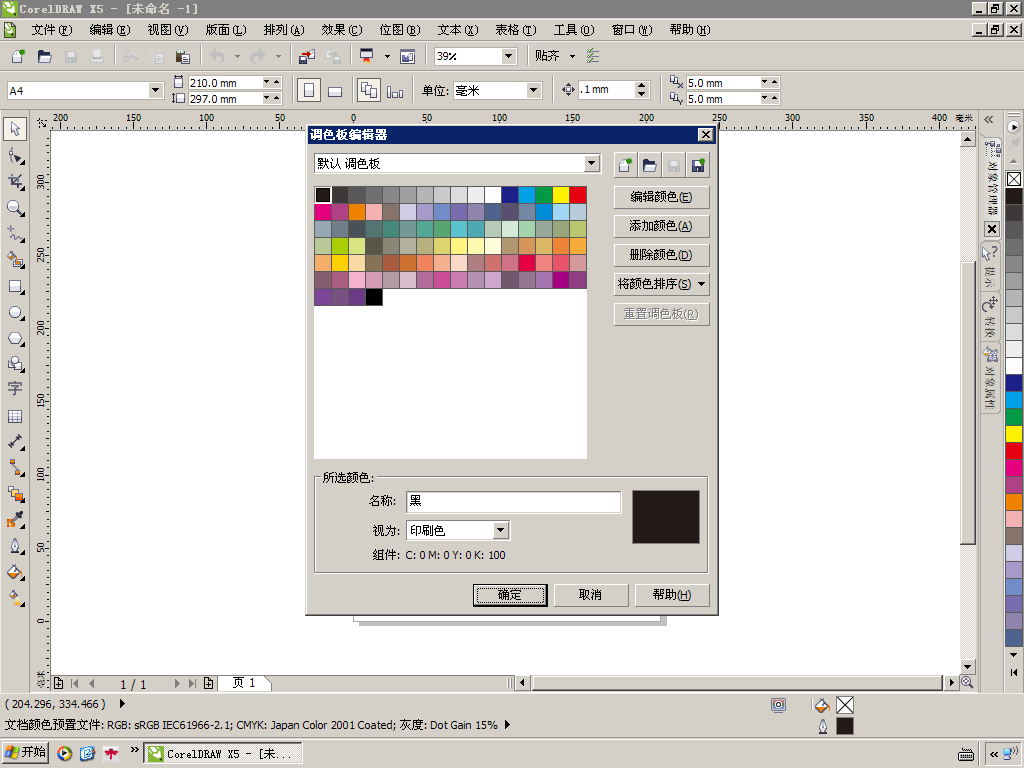Expand the treat-as print color dropdown
This screenshot has width=1024, height=768.
click(x=501, y=530)
